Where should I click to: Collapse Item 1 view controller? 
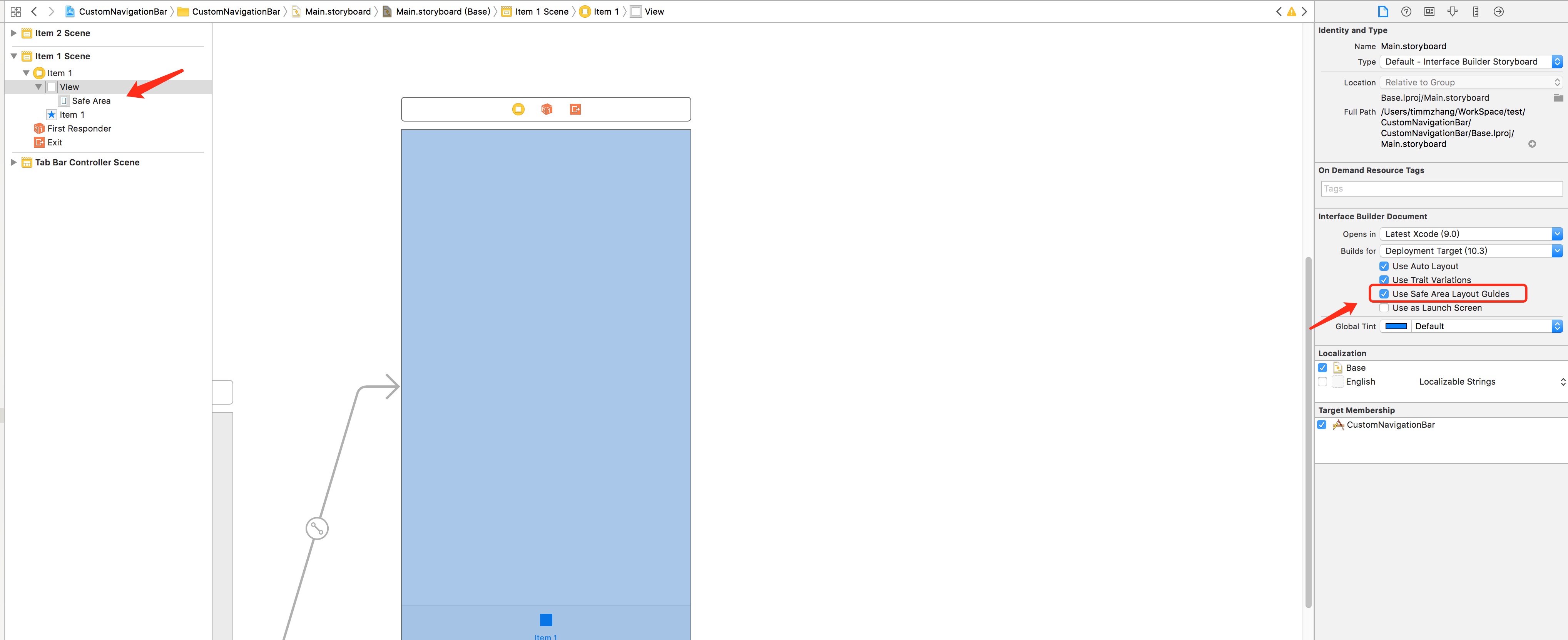click(x=26, y=73)
